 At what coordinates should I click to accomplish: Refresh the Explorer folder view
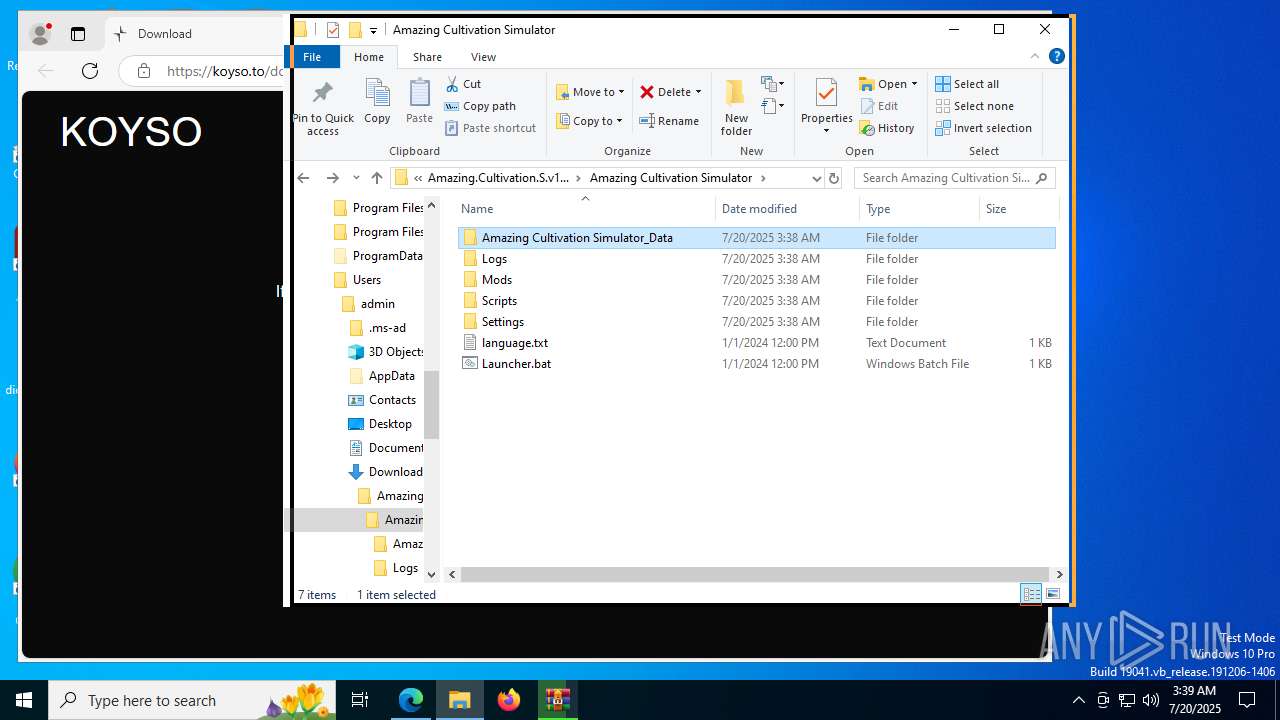coord(835,178)
